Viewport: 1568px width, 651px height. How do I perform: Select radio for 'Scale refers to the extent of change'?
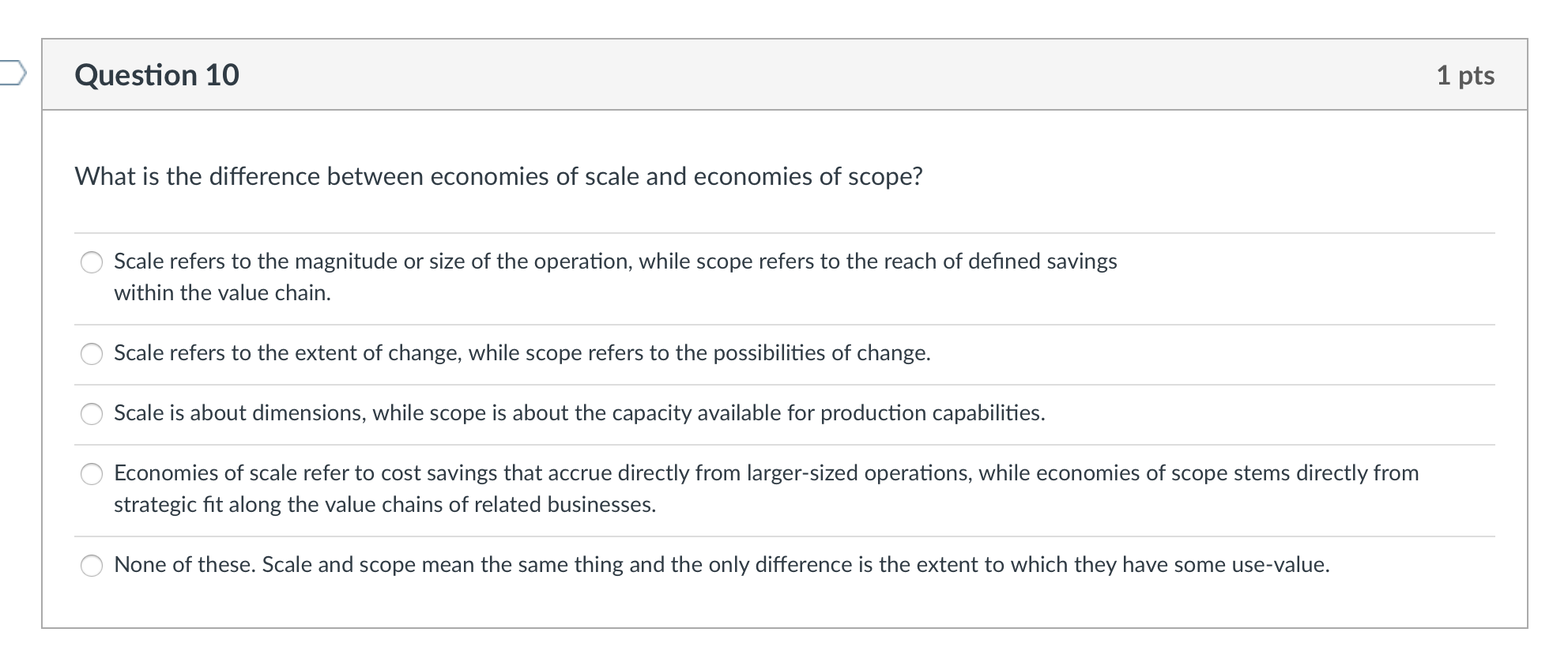point(92,354)
